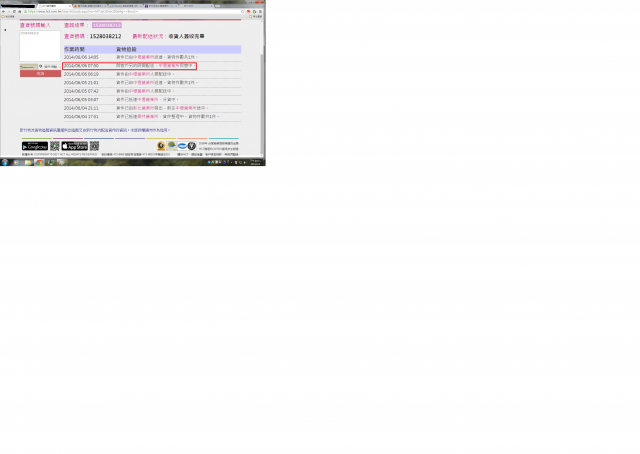The image size is (640, 454).
Task: Click the timestamp 2014/06/04 21:11
Action: point(81,108)
